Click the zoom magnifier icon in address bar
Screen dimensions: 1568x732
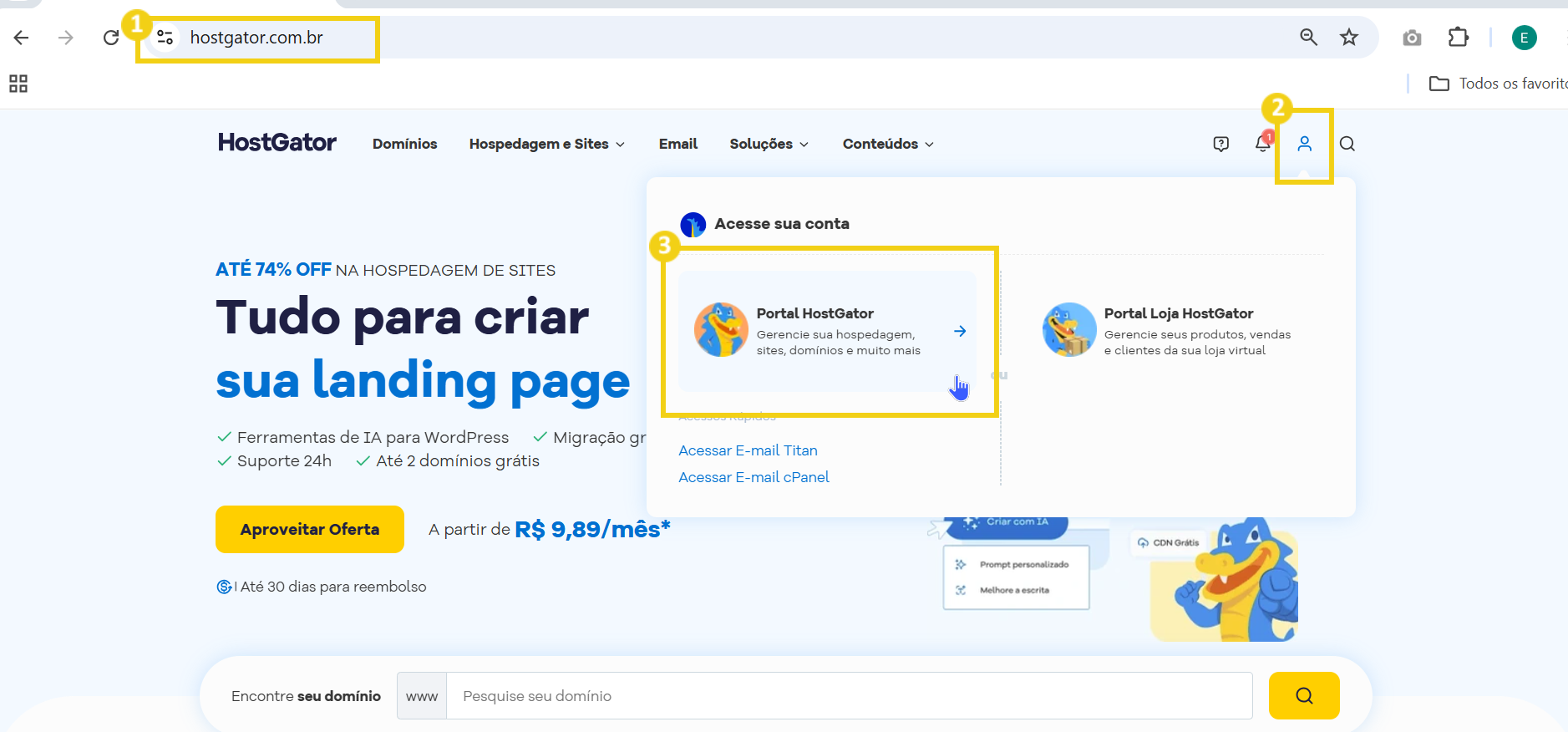pyautogui.click(x=1309, y=37)
